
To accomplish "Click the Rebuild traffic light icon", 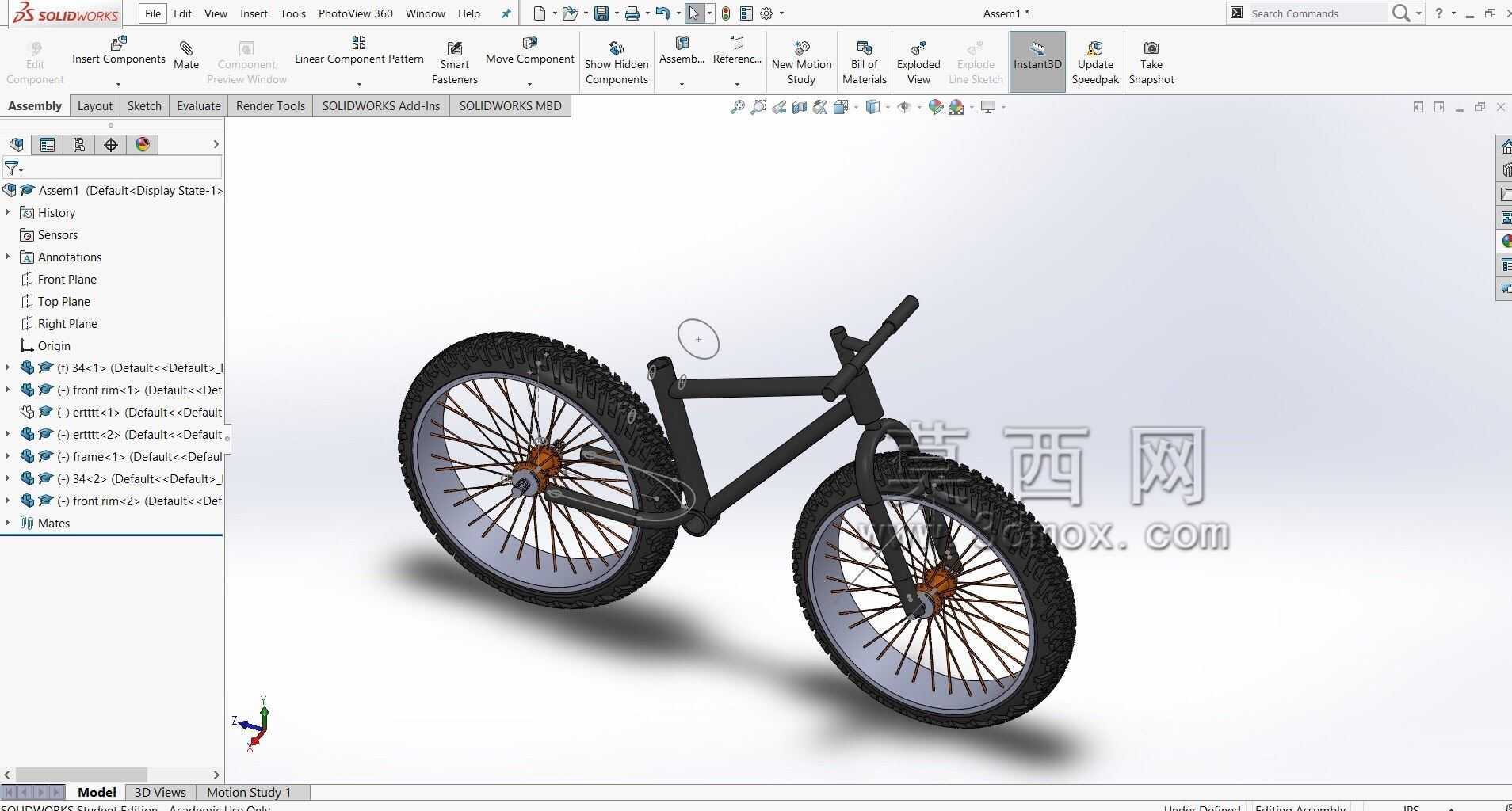I will coord(726,13).
